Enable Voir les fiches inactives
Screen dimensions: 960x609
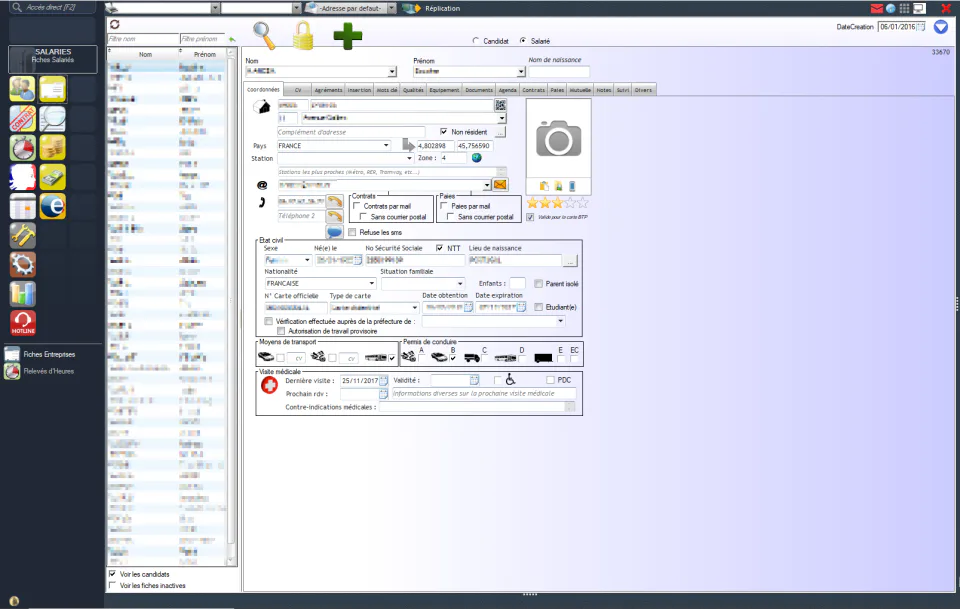click(112, 586)
